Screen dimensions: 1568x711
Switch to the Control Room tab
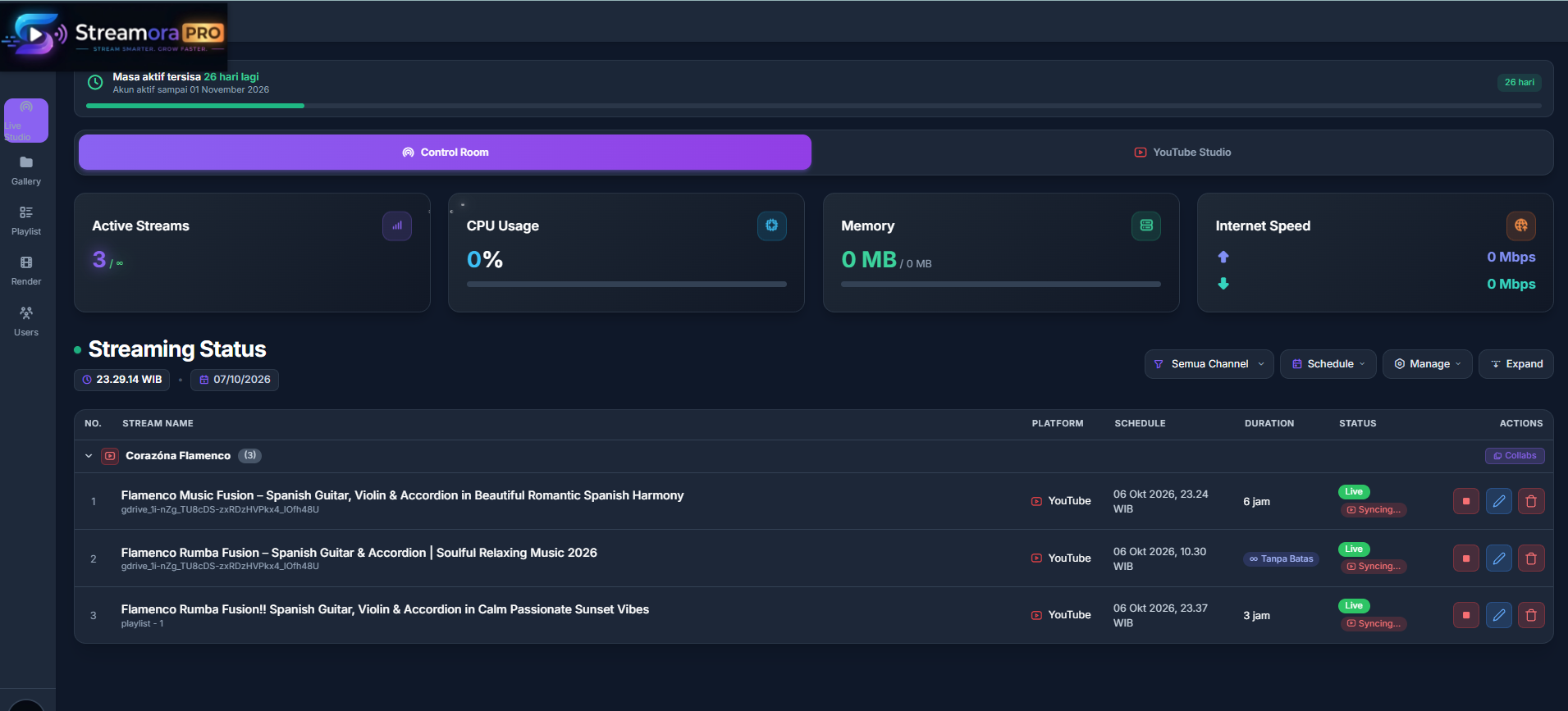coord(445,153)
